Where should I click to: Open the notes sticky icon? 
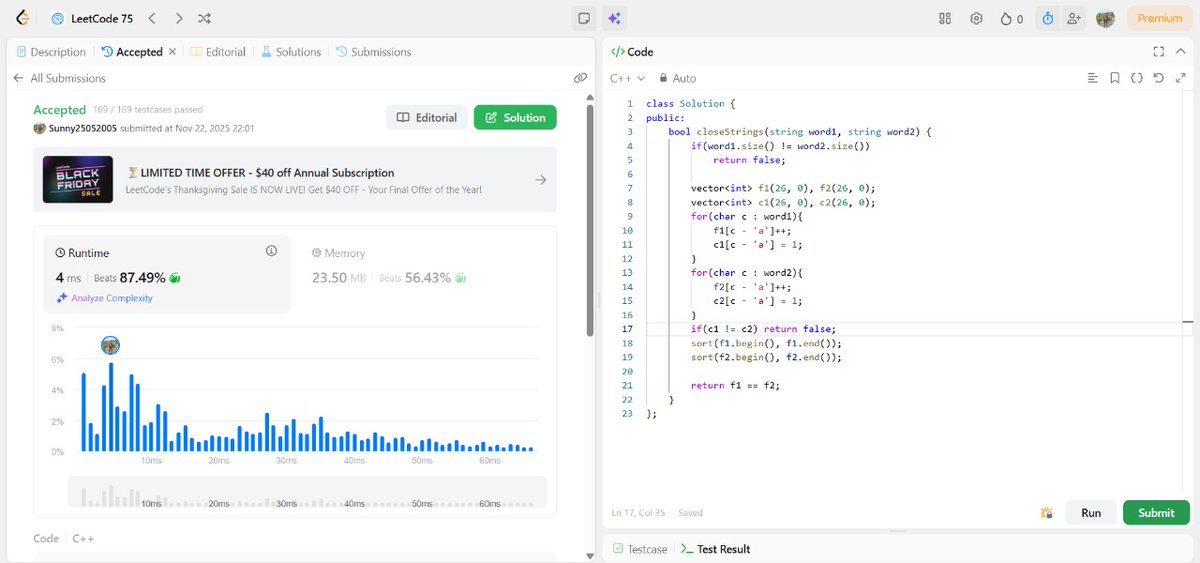point(583,18)
